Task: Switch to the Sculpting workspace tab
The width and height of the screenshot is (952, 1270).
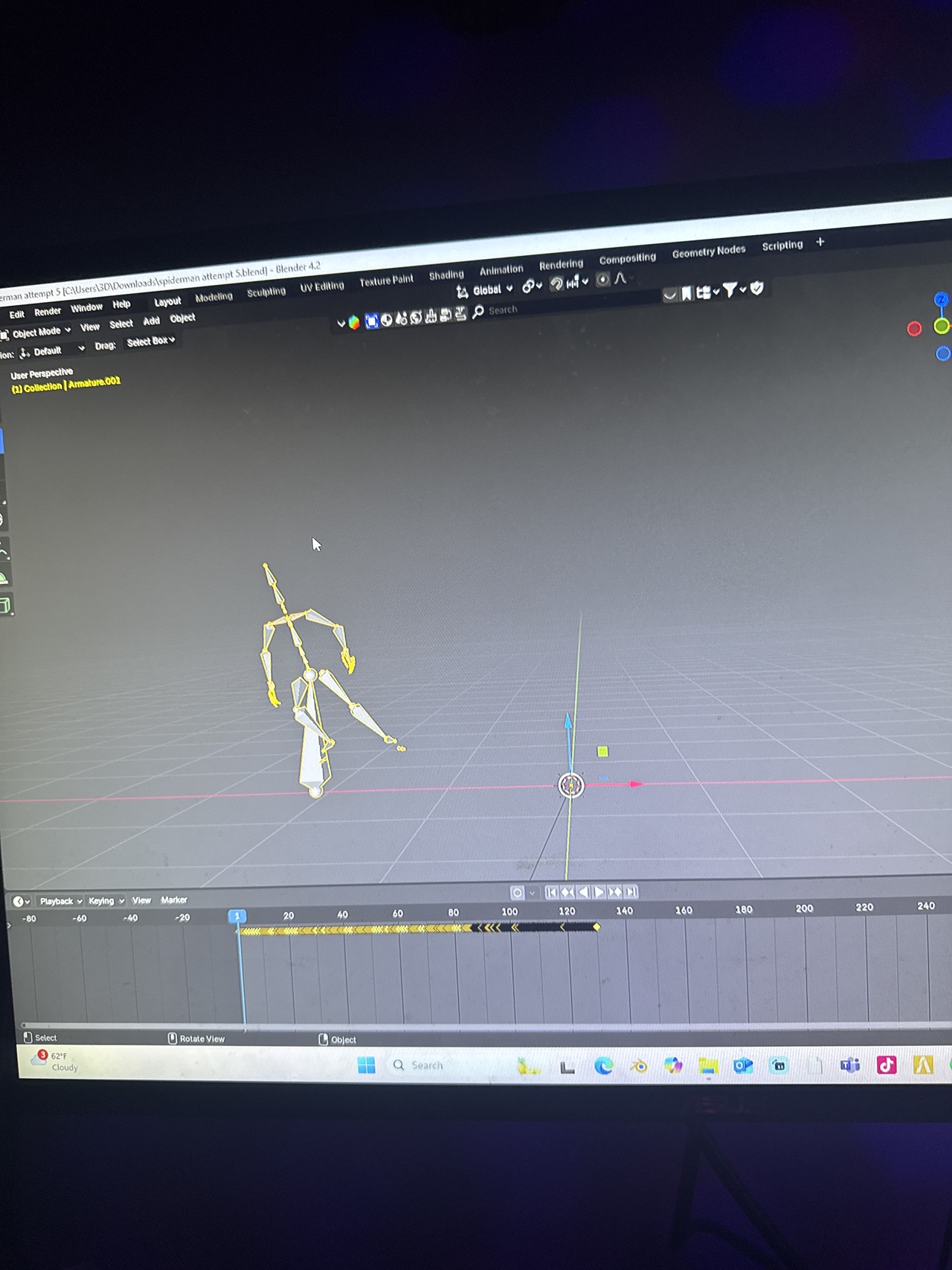Action: pos(266,292)
